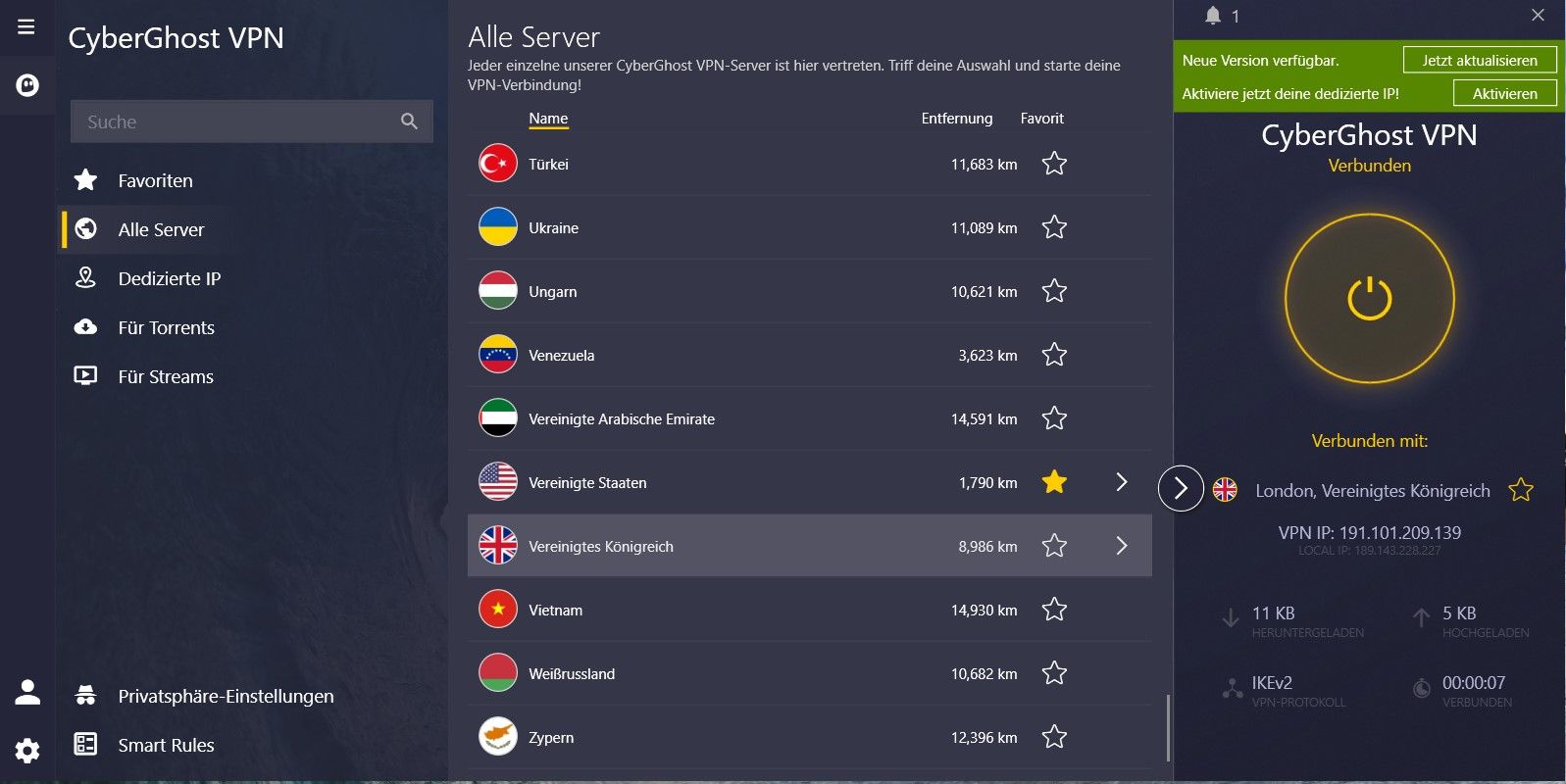The image size is (1566, 784).
Task: Click the IKEv2 protocol label
Action: click(x=1272, y=682)
